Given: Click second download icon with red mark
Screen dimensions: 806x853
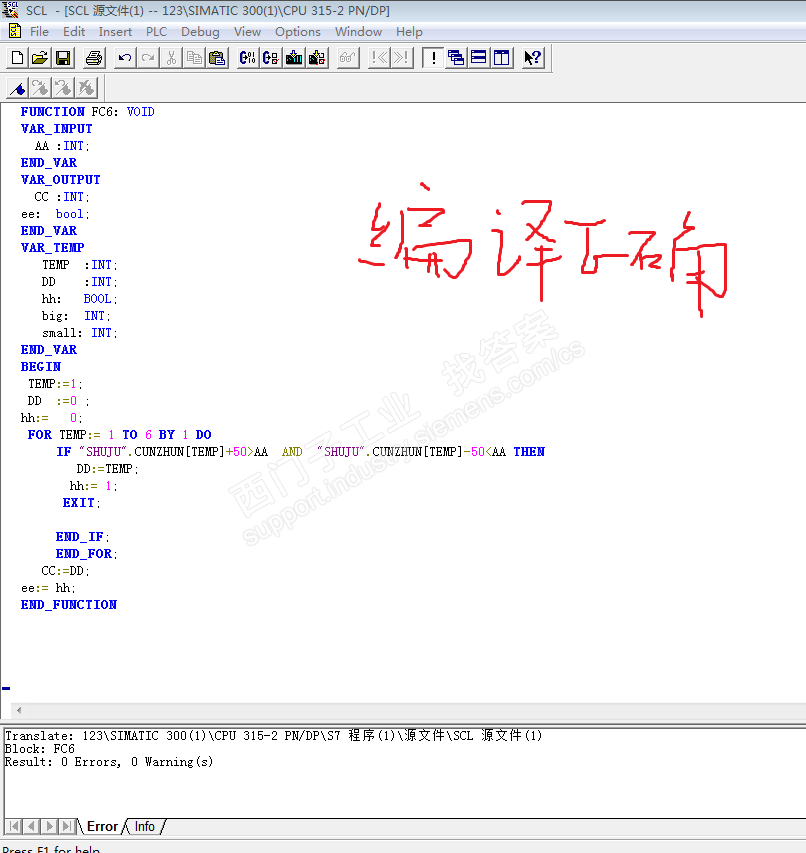Looking at the screenshot, I should pos(317,58).
